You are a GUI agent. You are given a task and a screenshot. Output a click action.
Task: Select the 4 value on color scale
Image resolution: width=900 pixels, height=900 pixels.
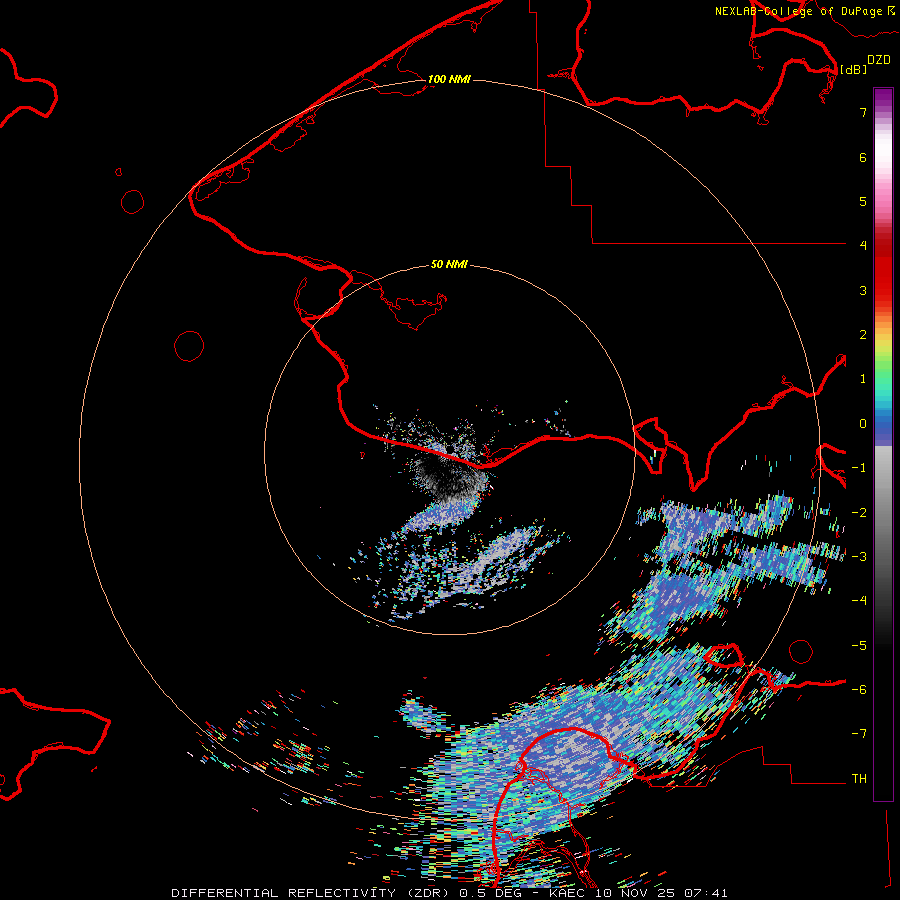tap(863, 246)
